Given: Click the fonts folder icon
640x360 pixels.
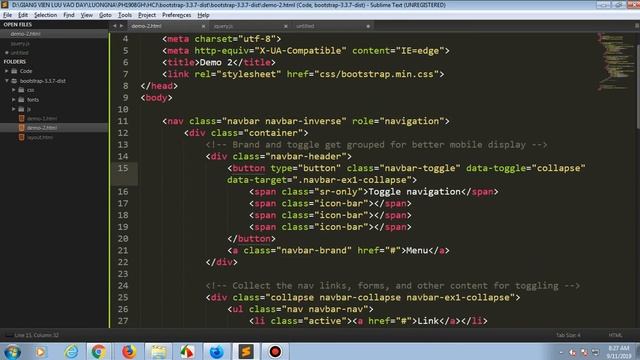Looking at the screenshot, I should click(21, 100).
